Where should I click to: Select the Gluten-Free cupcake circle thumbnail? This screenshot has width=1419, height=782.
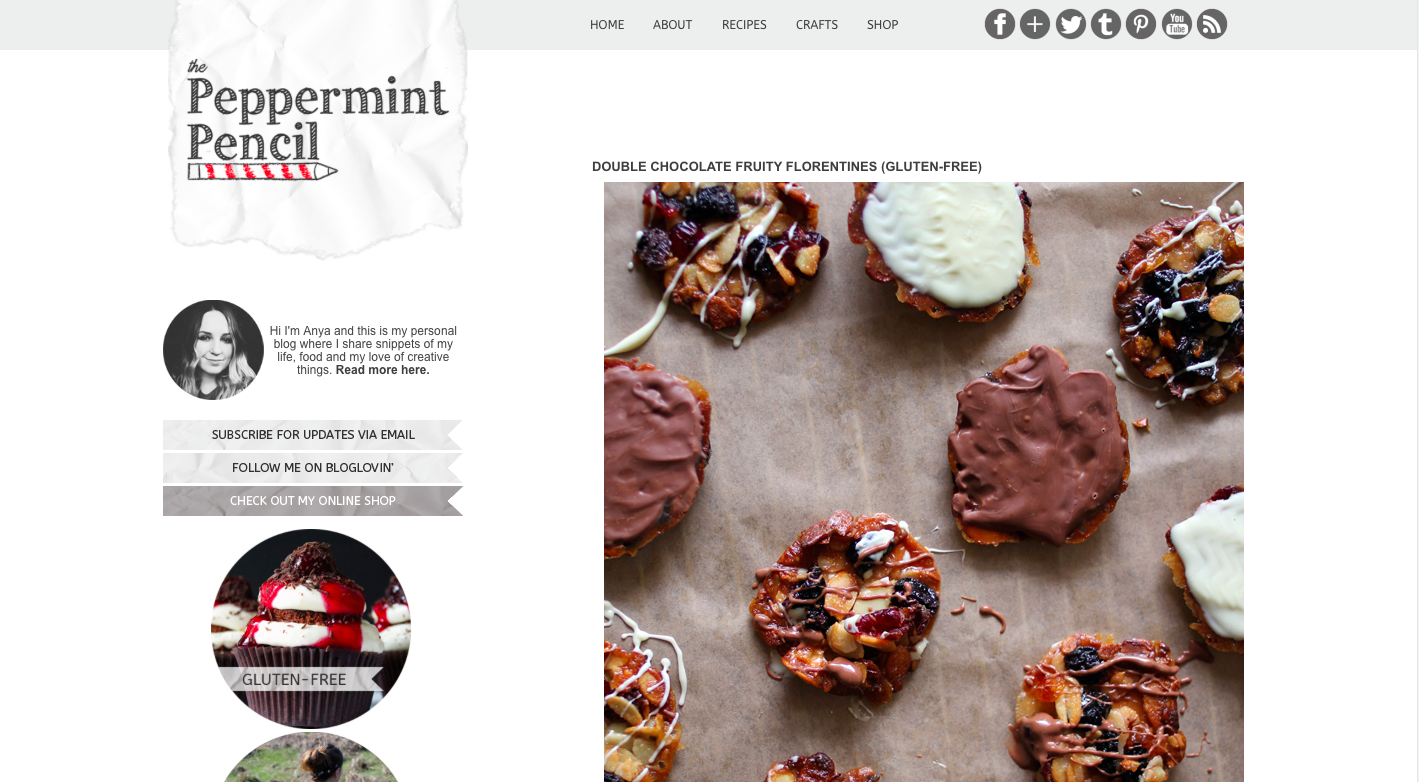[311, 629]
